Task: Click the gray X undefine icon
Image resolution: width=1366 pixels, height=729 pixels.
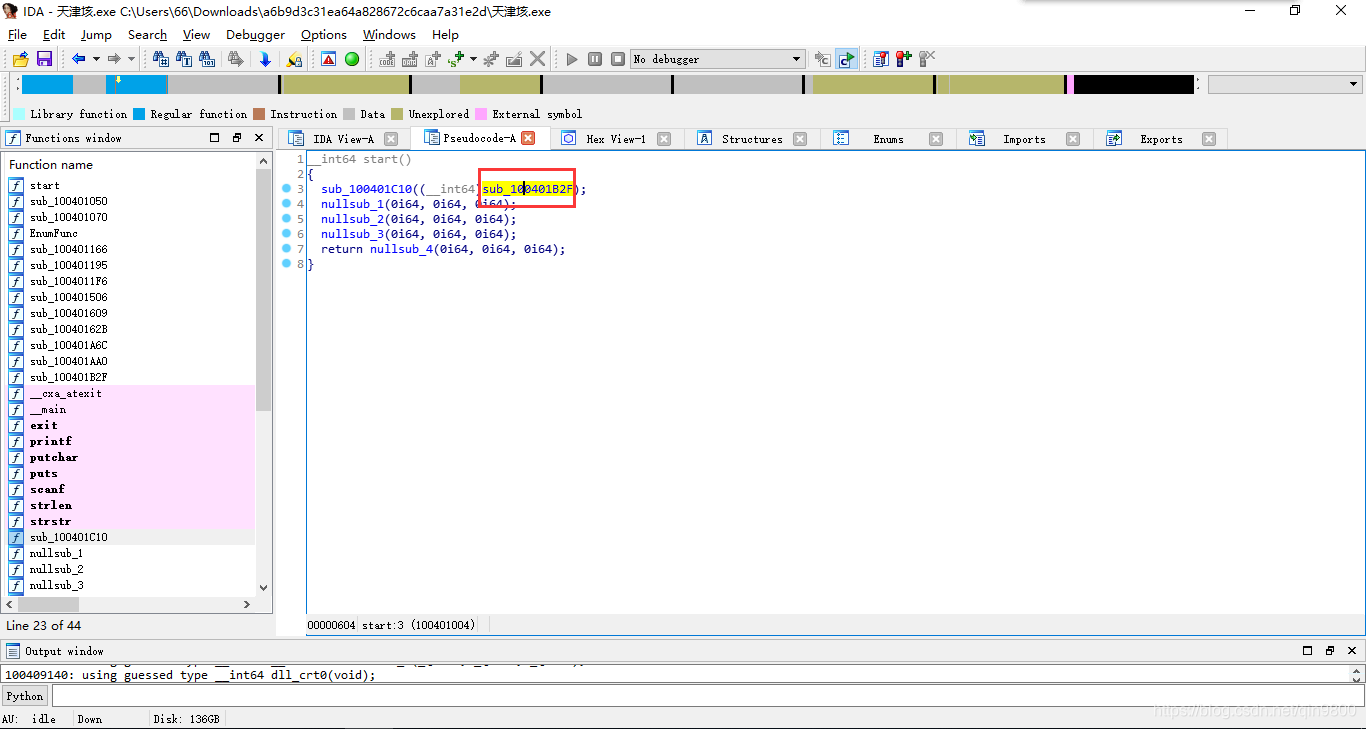Action: (x=538, y=59)
